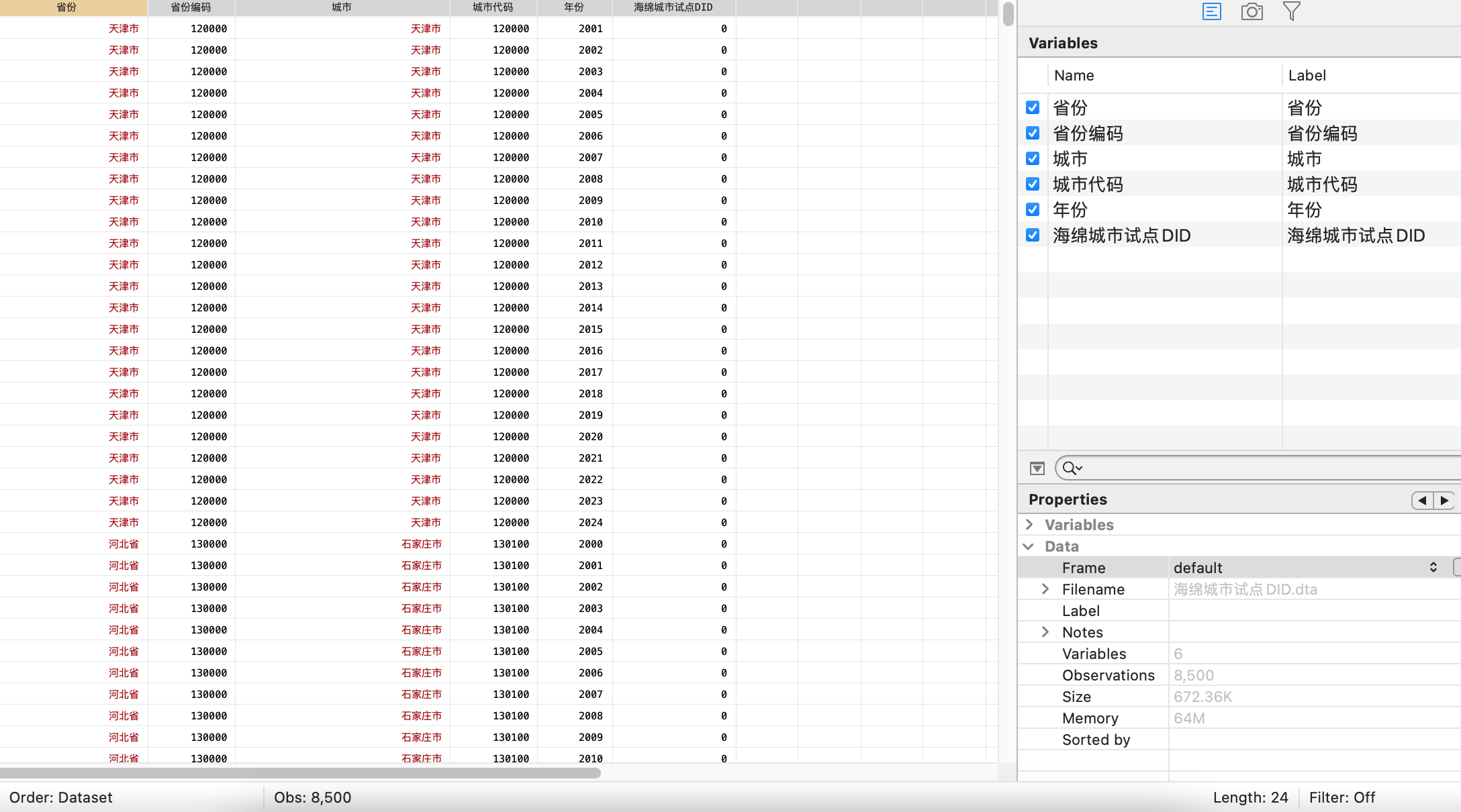
Task: Uncheck the 城市代码 variable checkbox
Action: pyautogui.click(x=1033, y=184)
